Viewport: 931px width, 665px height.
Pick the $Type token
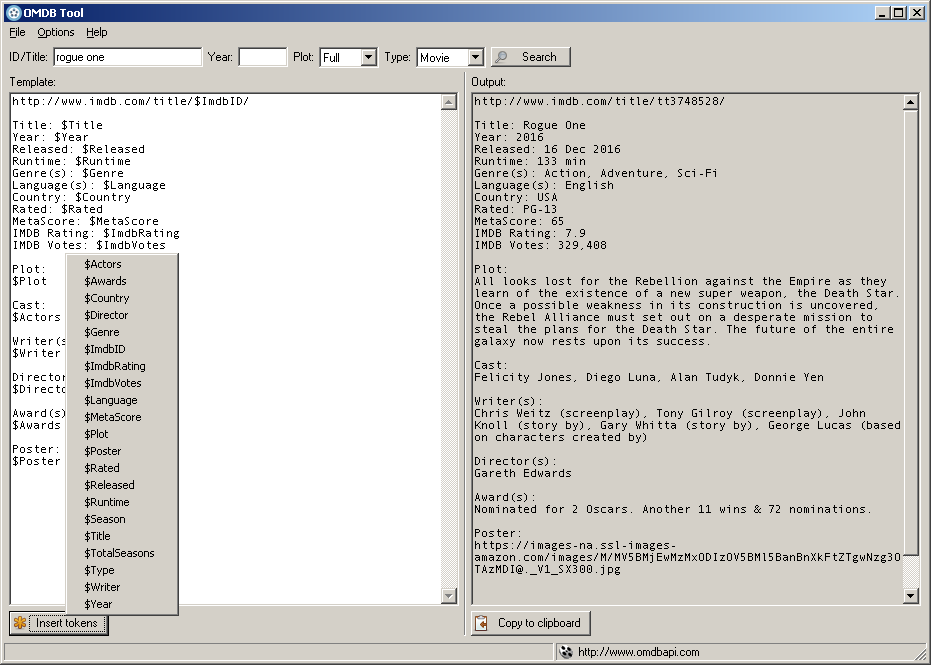coord(122,570)
